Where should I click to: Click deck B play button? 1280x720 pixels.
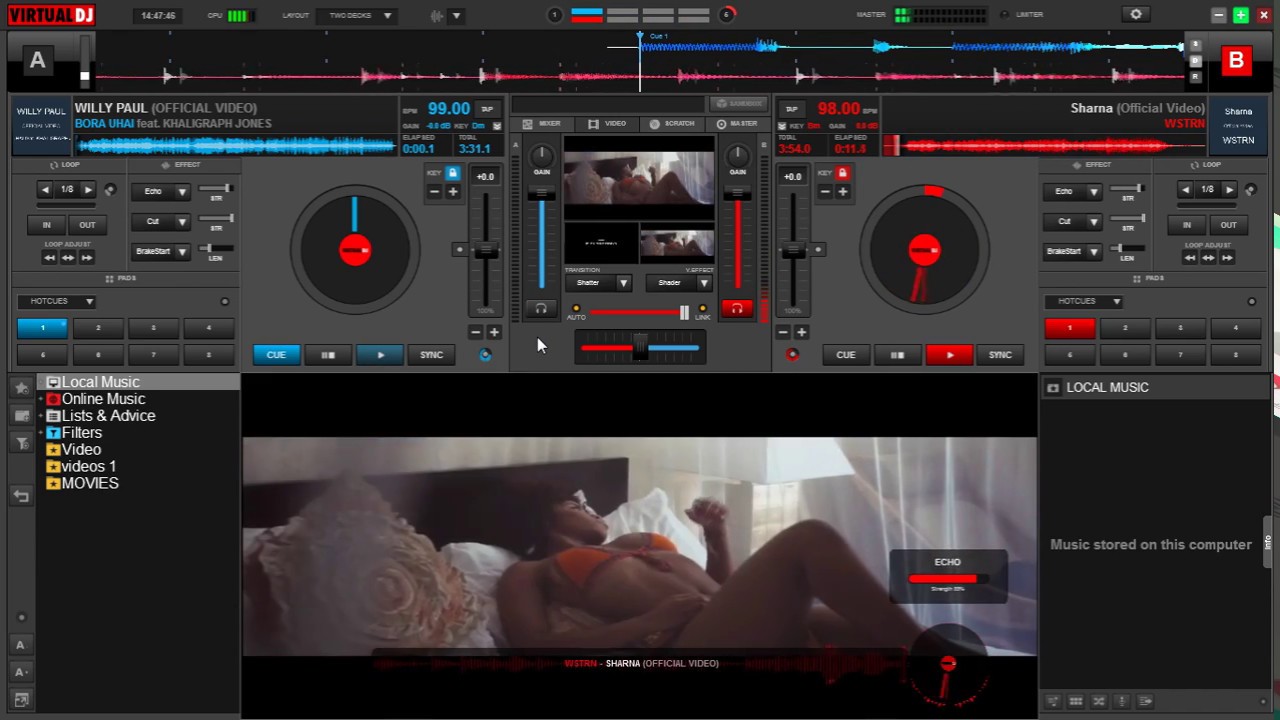pyautogui.click(x=949, y=354)
